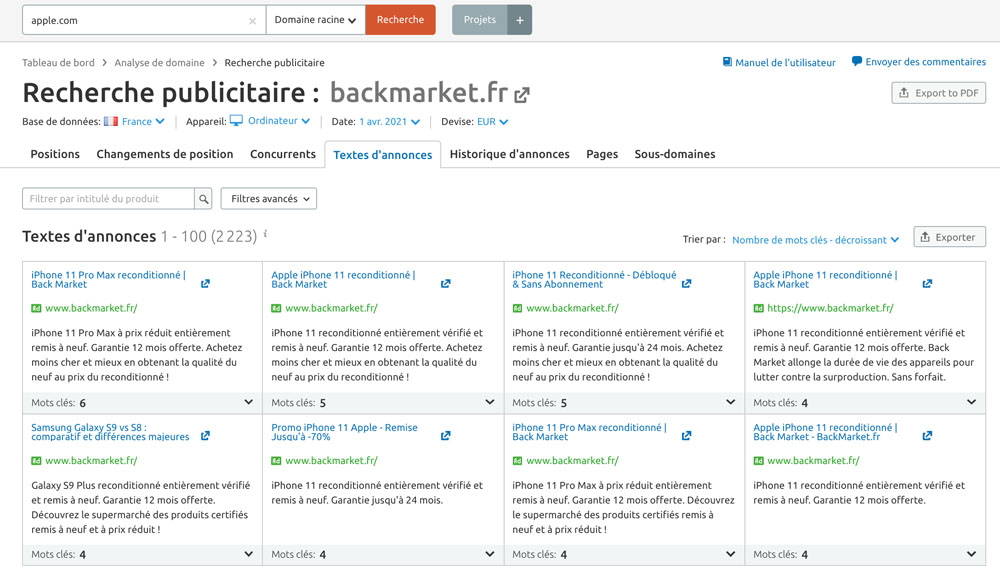Screen dimensions: 1000x566
Task: Click Export to PDF button
Action: pos(938,93)
